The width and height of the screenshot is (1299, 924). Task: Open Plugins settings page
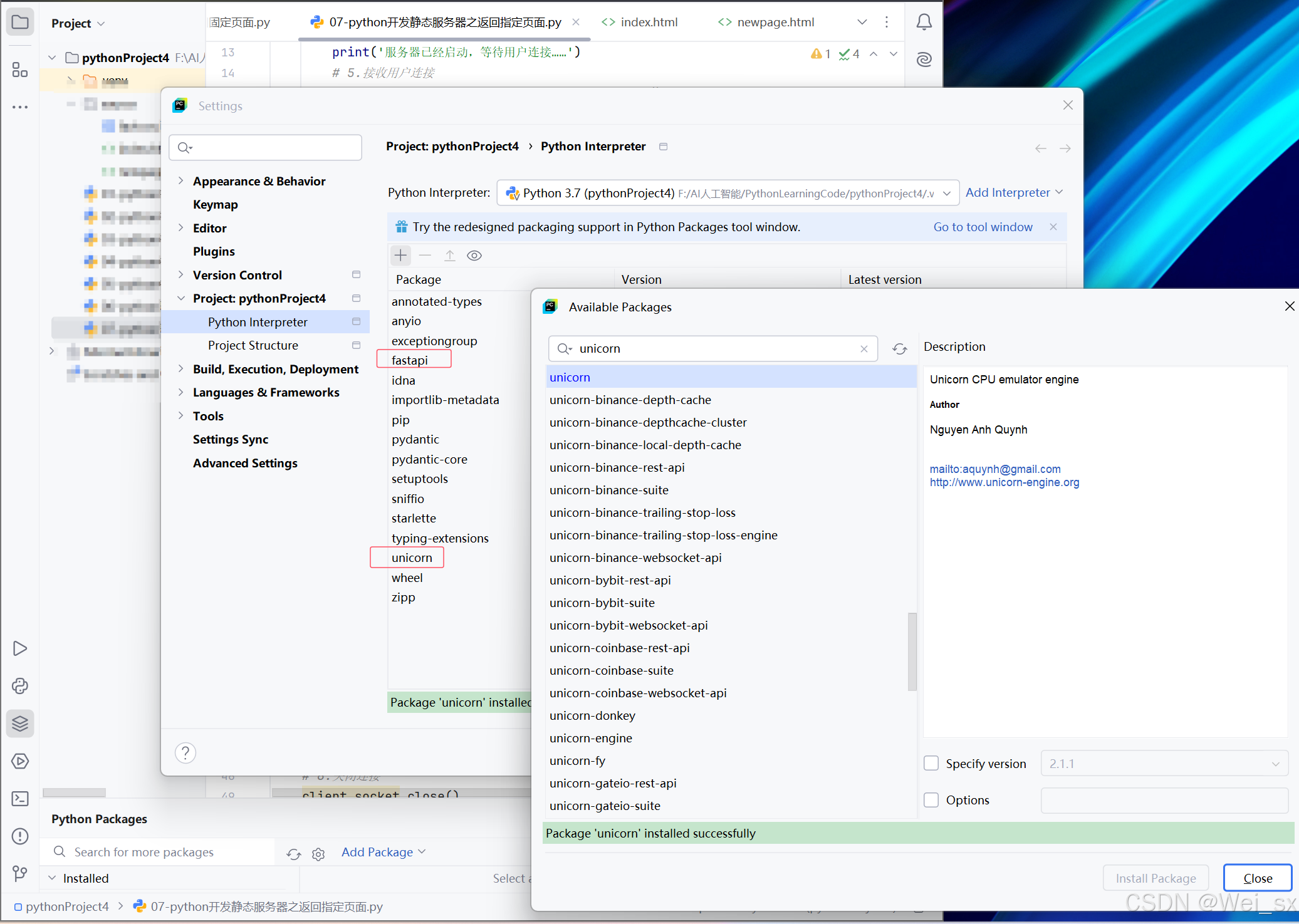(214, 251)
